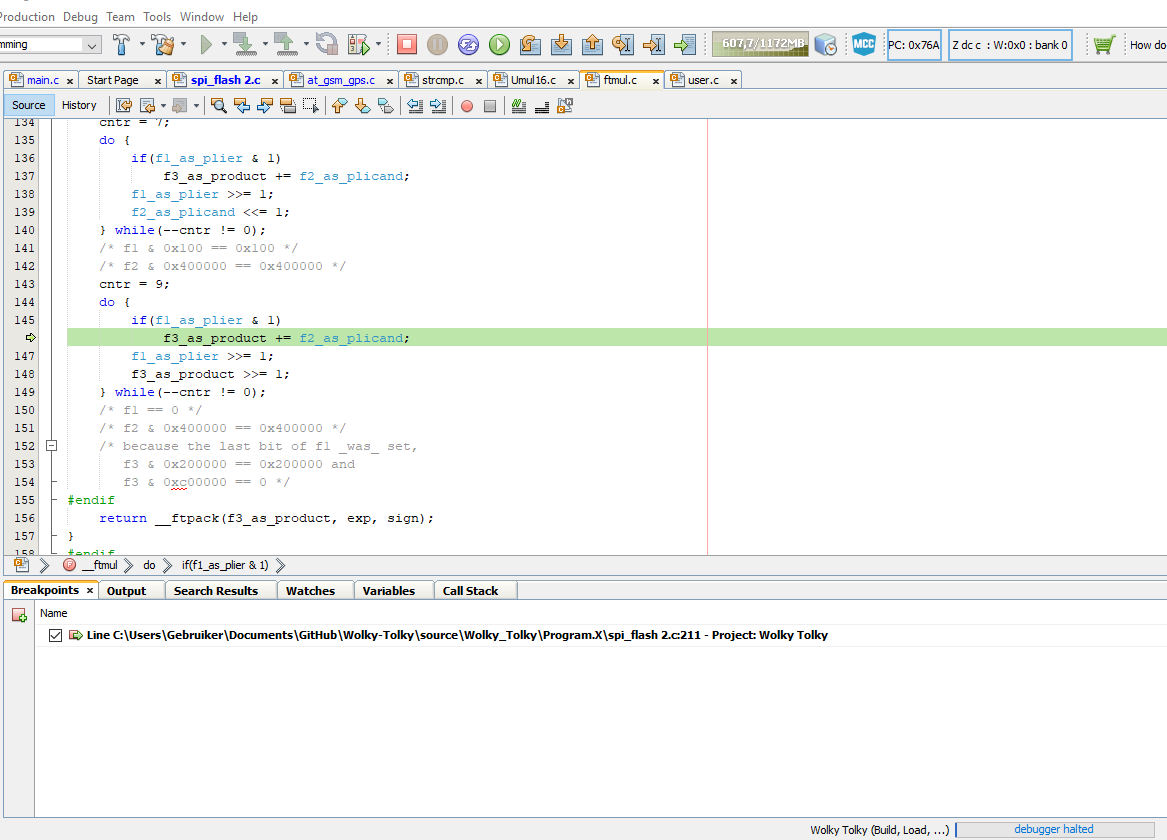Toggle Rectangular Selection icon

click(310, 106)
